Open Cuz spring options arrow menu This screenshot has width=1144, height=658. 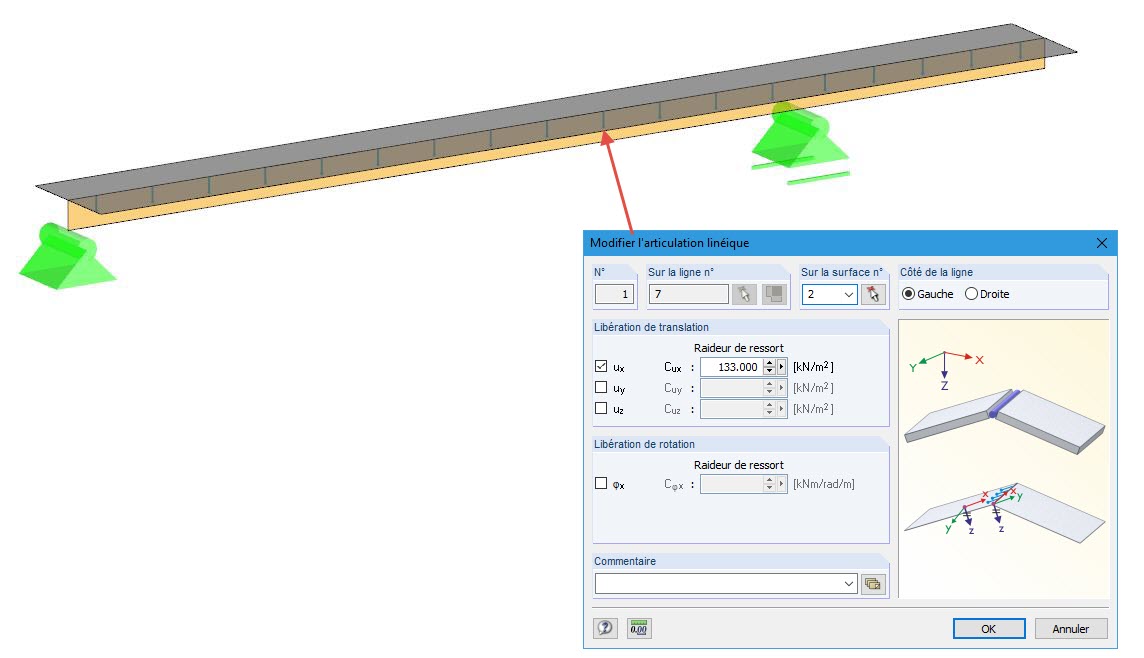coord(782,409)
